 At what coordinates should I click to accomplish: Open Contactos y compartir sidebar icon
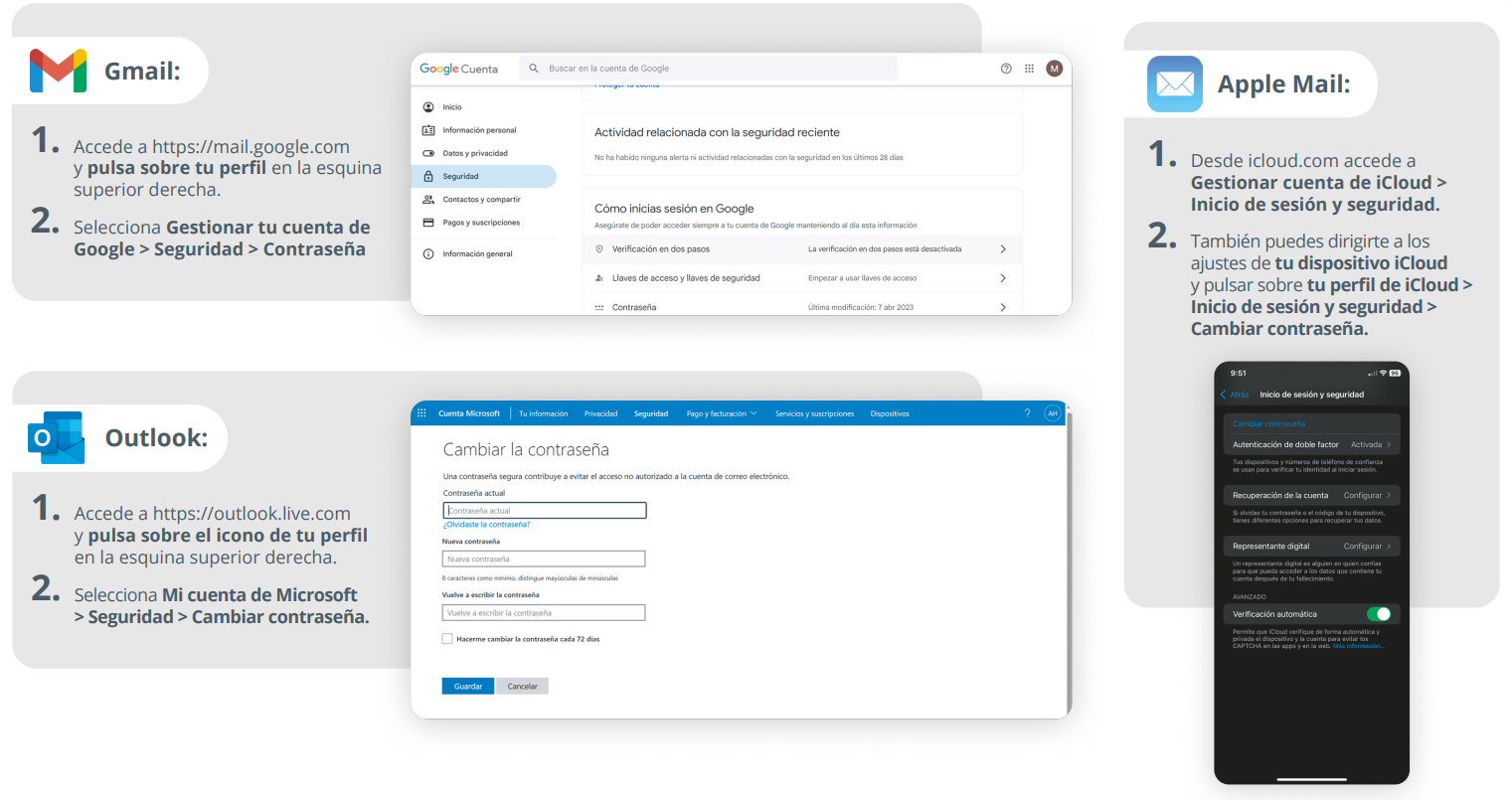(428, 200)
